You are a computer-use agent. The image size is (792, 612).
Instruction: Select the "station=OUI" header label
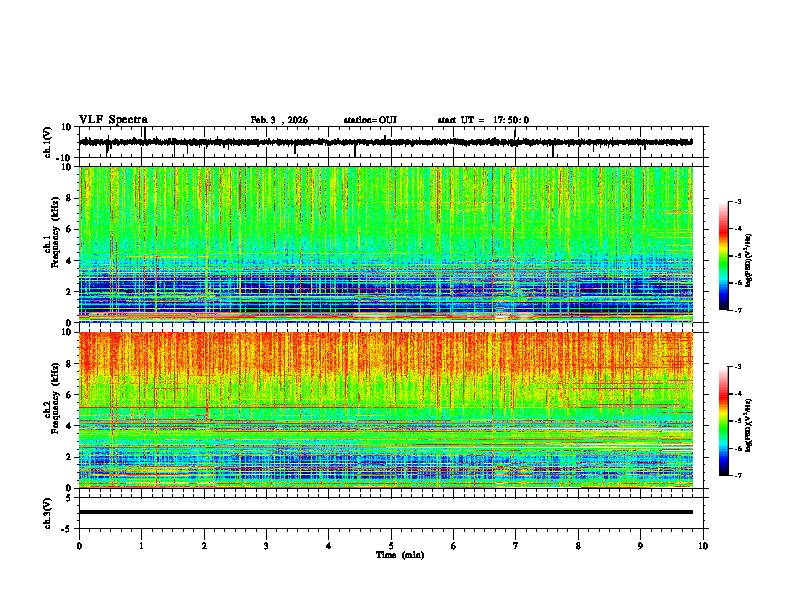(370, 120)
